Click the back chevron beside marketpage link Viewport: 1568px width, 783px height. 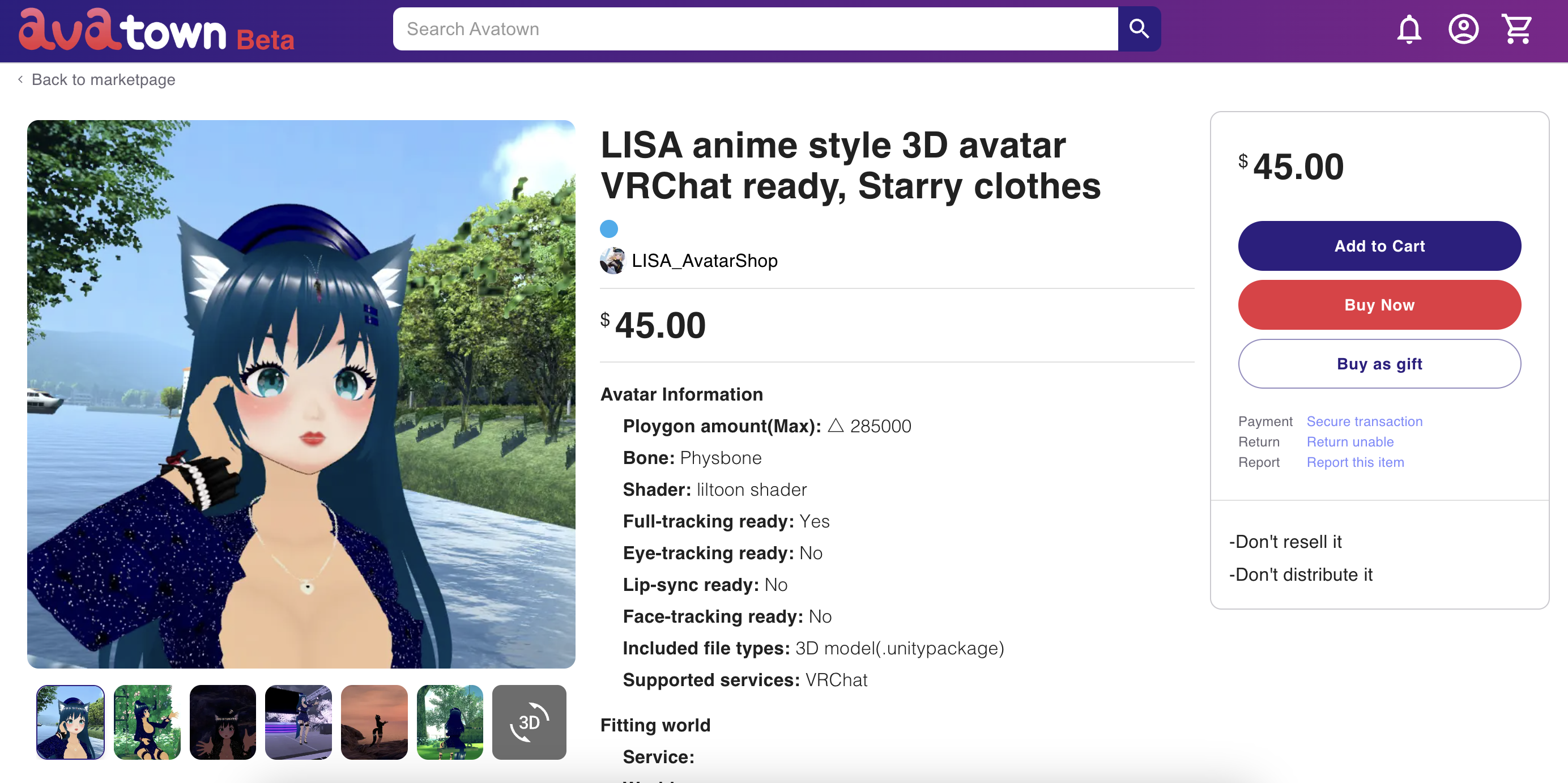click(20, 79)
